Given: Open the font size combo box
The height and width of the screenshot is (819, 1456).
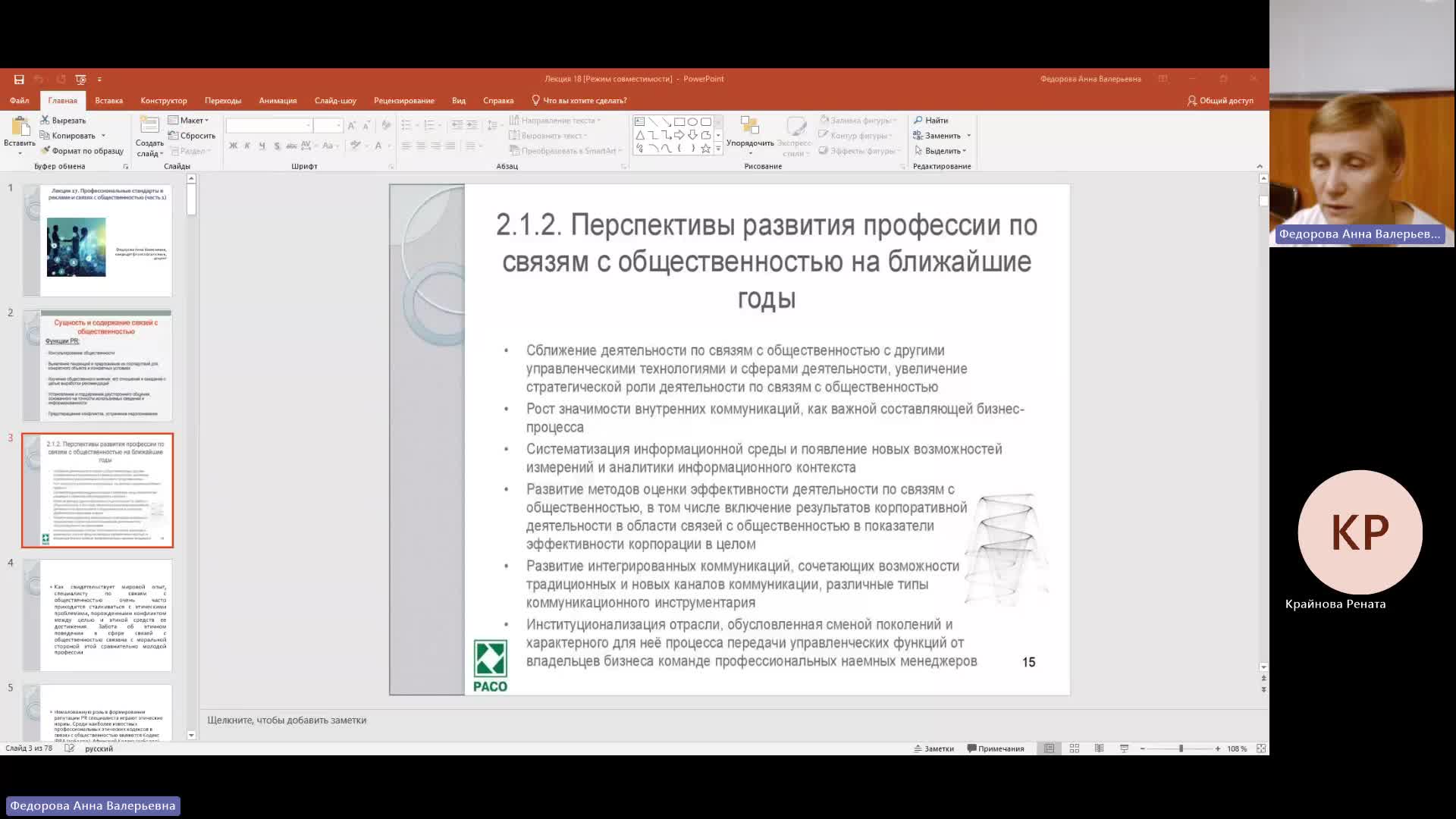Looking at the screenshot, I should coord(328,125).
